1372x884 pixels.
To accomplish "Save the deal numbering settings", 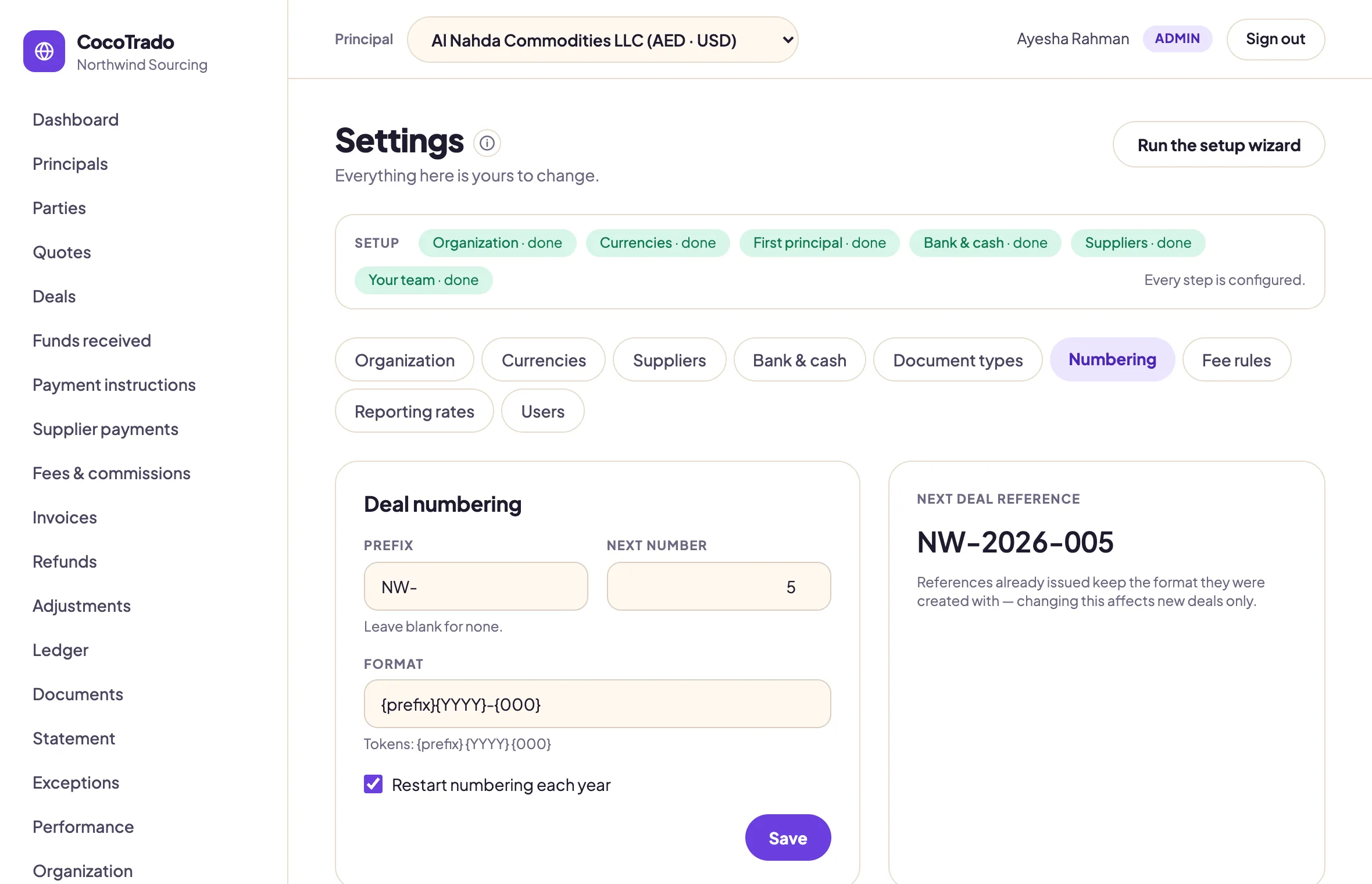I will coord(788,837).
